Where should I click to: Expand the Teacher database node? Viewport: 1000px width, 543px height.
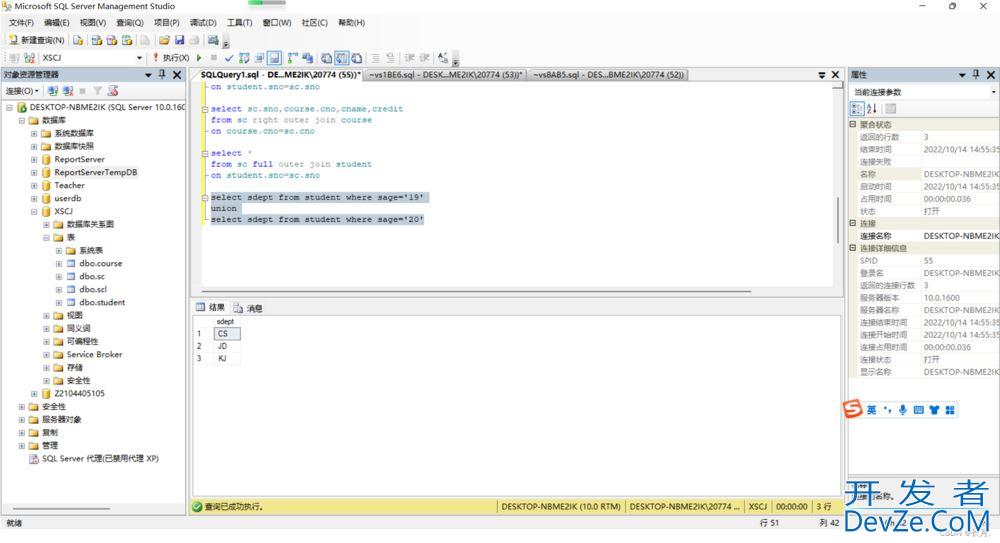(34, 186)
